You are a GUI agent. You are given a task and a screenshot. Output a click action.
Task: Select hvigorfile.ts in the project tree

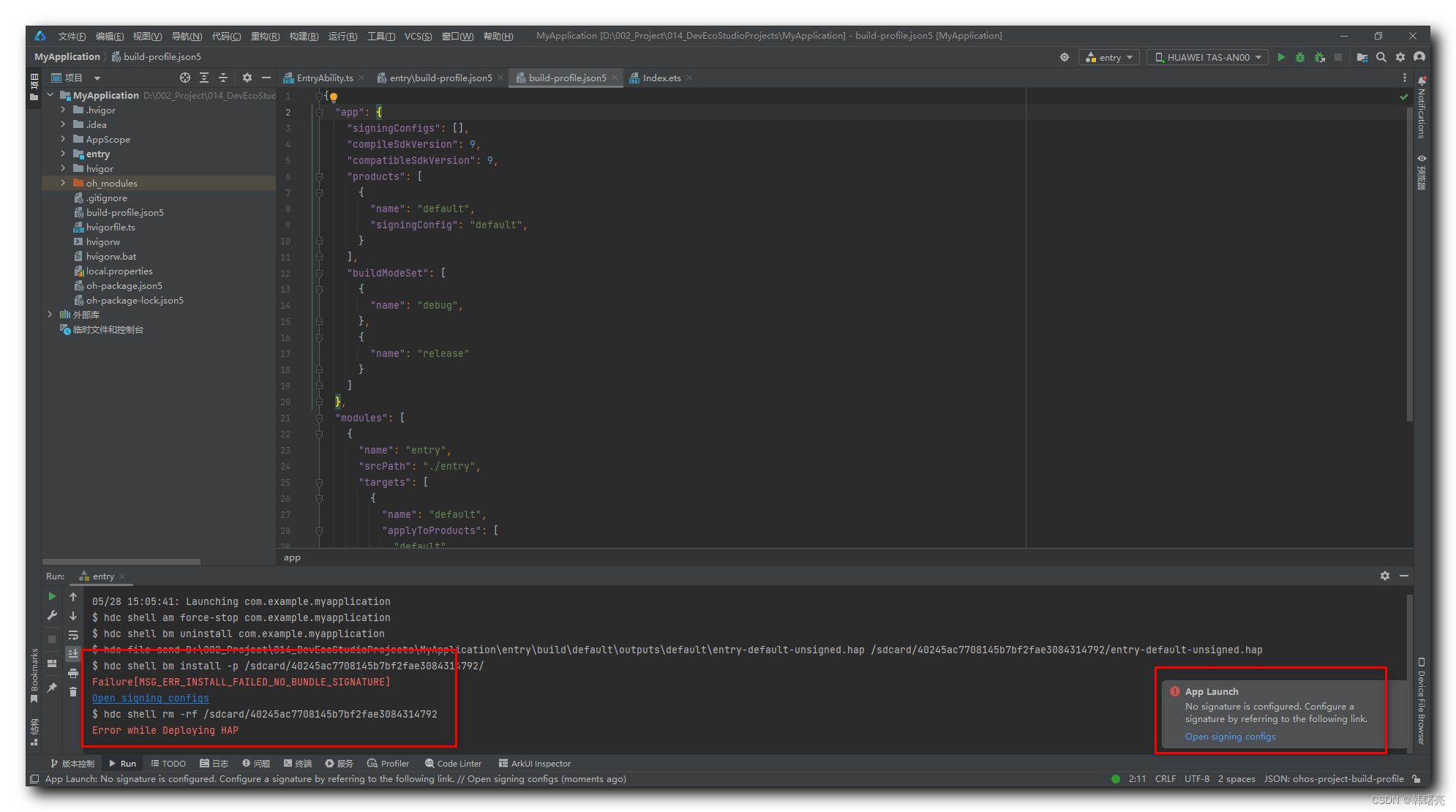click(x=110, y=227)
